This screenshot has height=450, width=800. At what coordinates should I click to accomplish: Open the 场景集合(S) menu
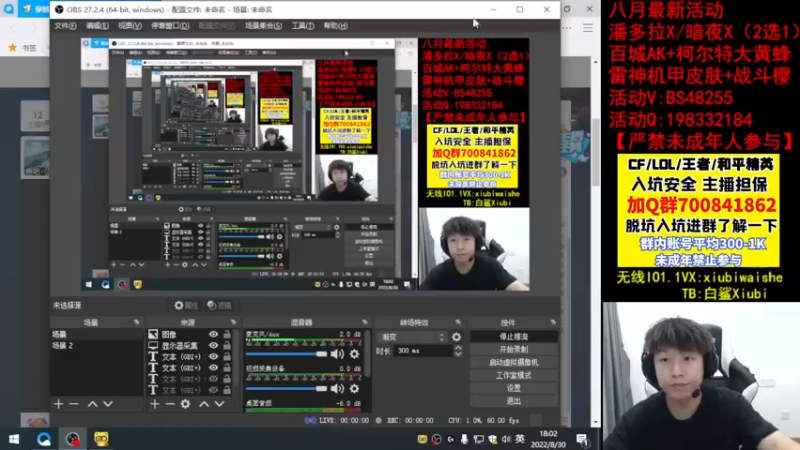263,26
